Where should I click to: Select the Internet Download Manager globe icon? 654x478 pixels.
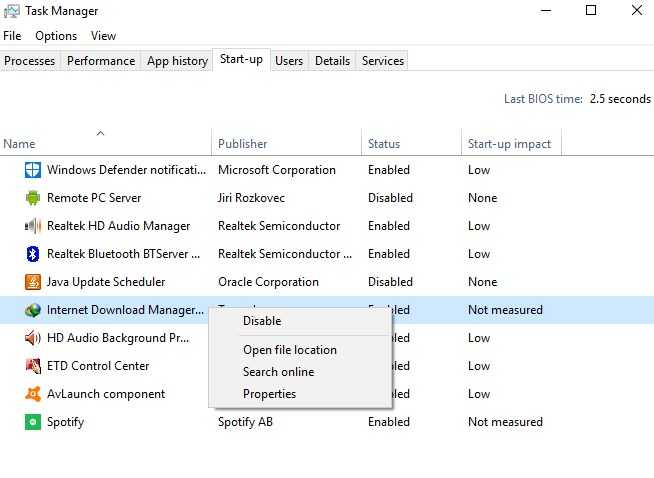tap(32, 310)
